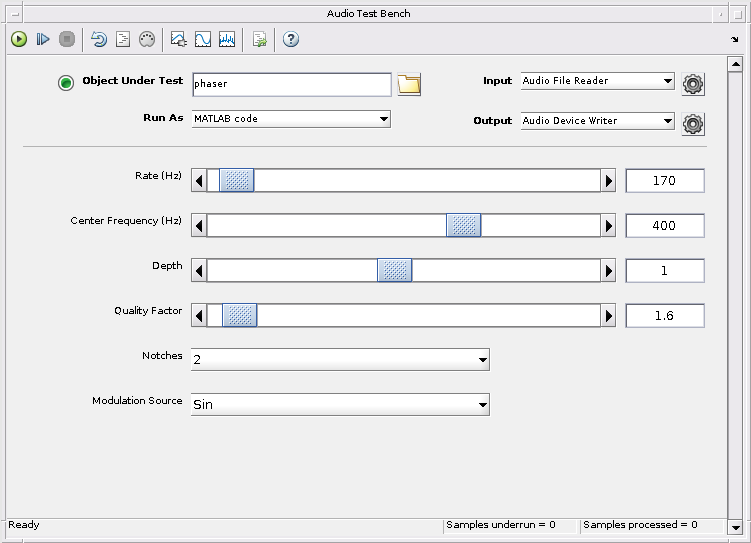Click the Modulation Source label
The image size is (751, 543).
137,401
